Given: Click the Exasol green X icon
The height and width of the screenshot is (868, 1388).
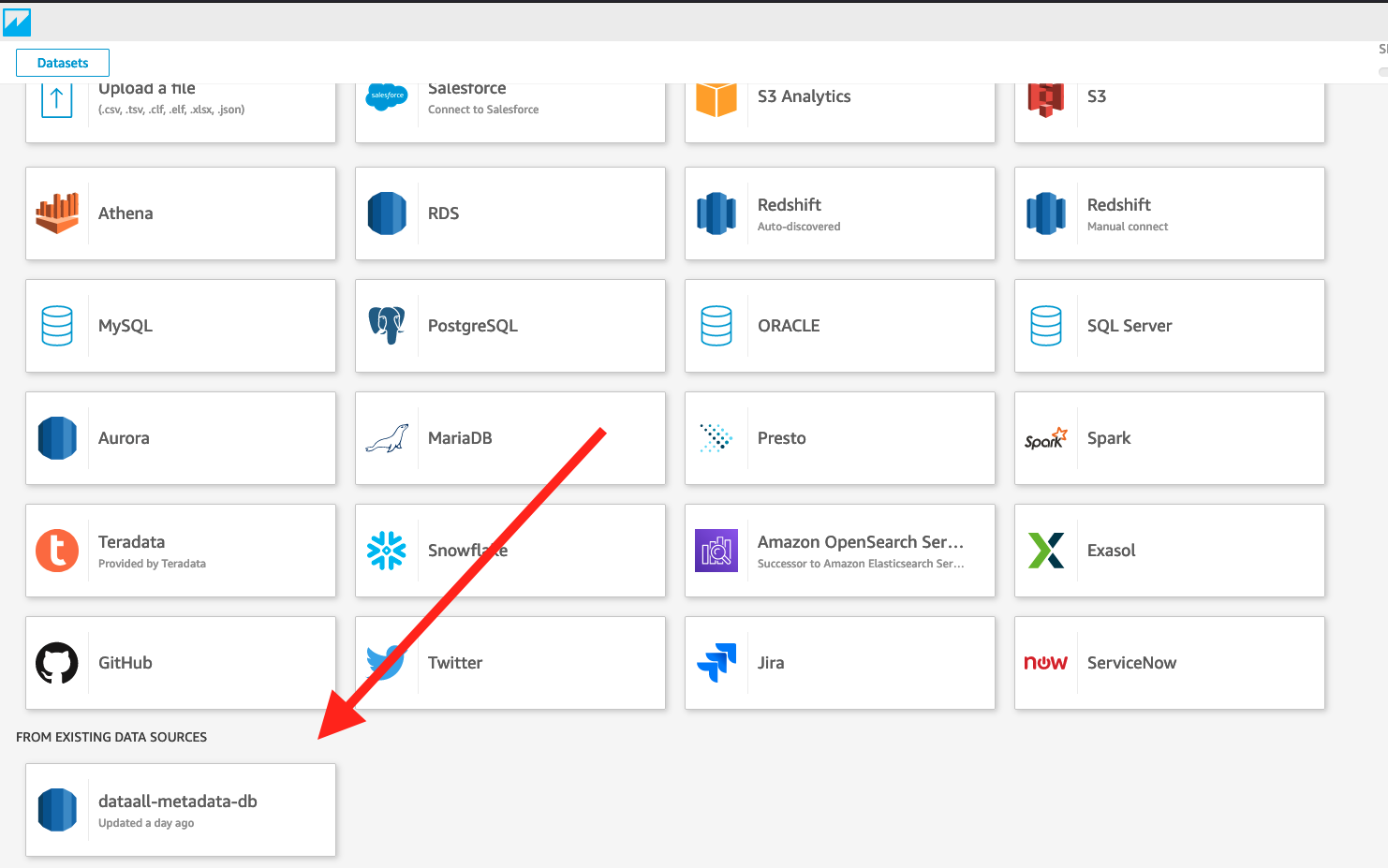Looking at the screenshot, I should 1046,551.
